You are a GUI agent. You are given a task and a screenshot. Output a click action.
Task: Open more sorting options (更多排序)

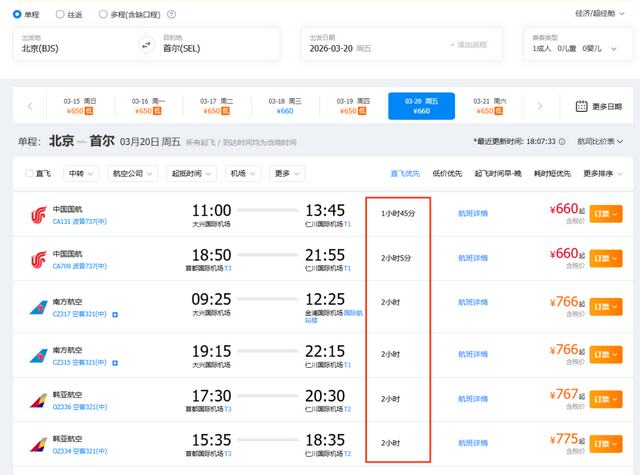click(x=602, y=173)
